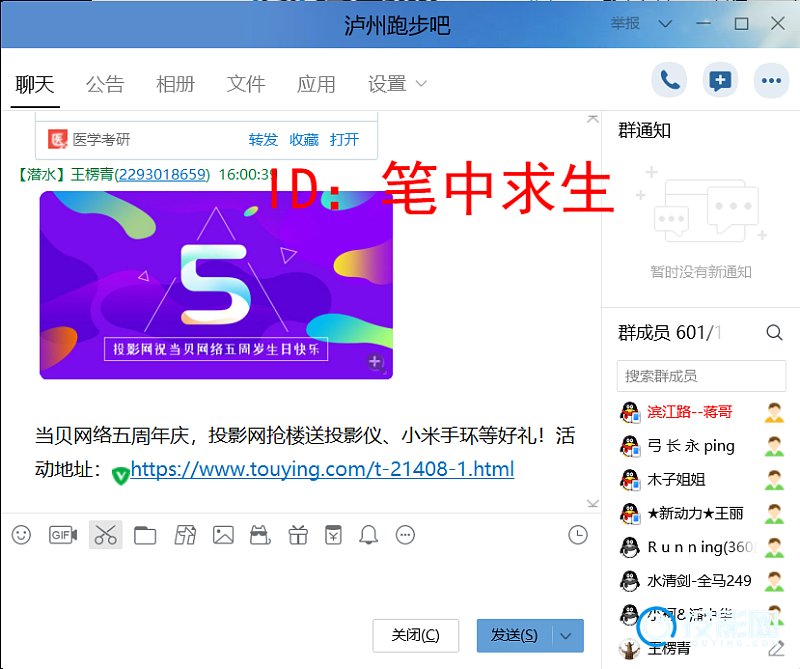The height and width of the screenshot is (669, 800).
Task: Open the 公告 tab
Action: [105, 84]
